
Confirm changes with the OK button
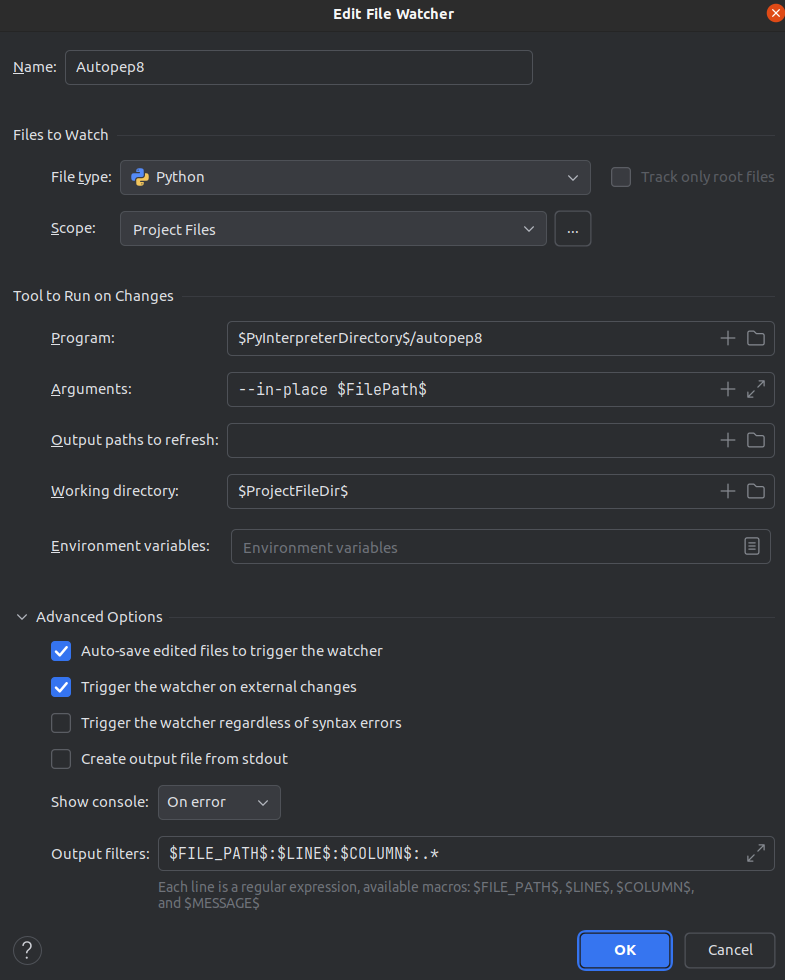[x=624, y=950]
